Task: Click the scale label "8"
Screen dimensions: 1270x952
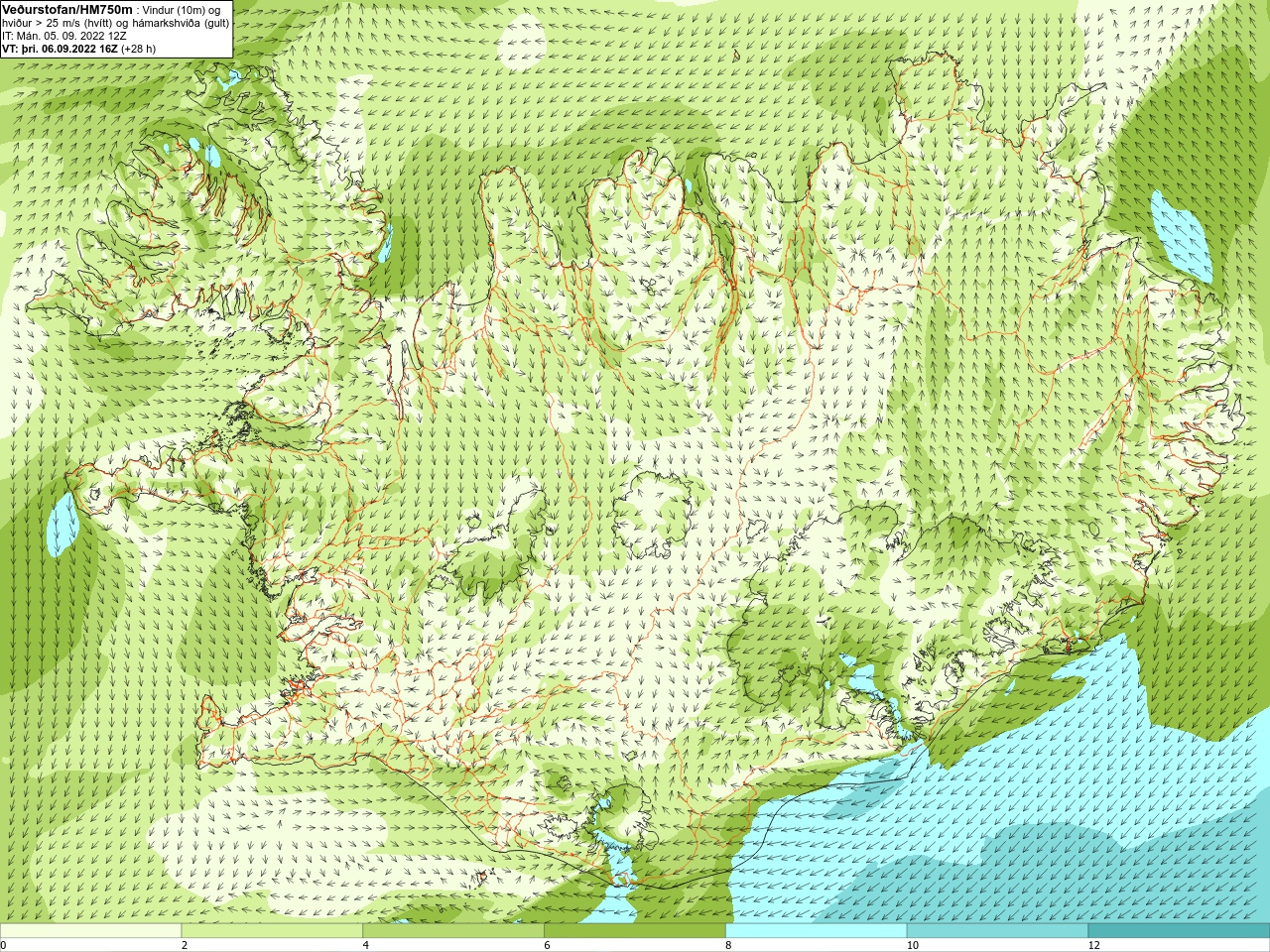Action: [x=728, y=945]
